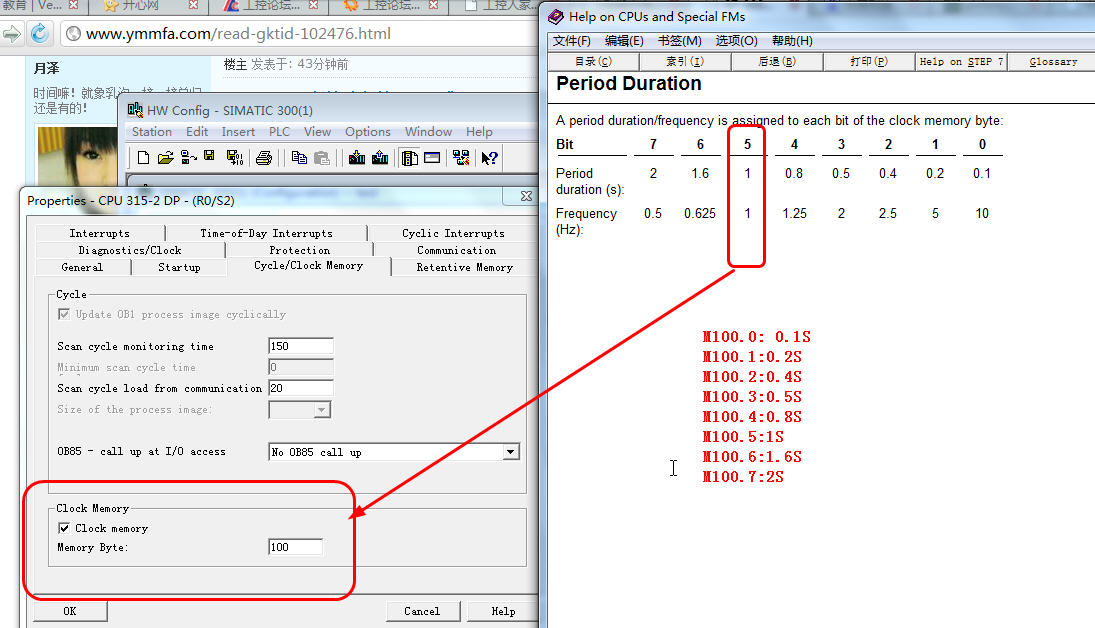Switch to the Retentive Memory tab
1095x628 pixels.
tap(464, 267)
